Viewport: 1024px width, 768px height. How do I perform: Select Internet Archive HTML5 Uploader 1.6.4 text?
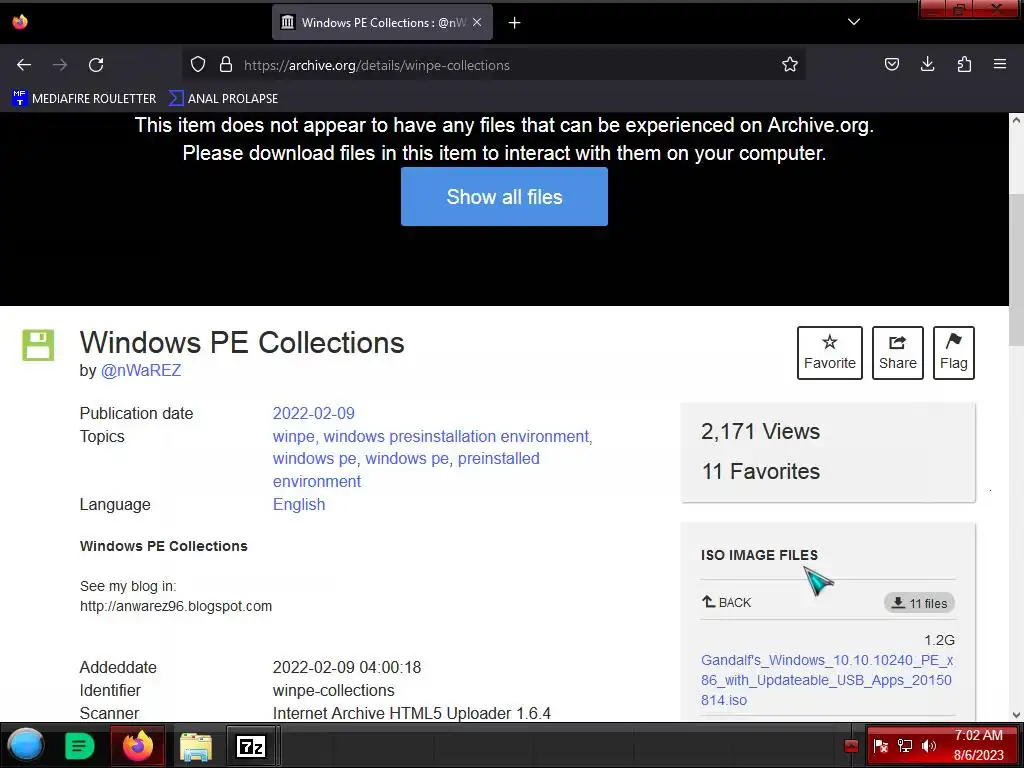(x=411, y=713)
